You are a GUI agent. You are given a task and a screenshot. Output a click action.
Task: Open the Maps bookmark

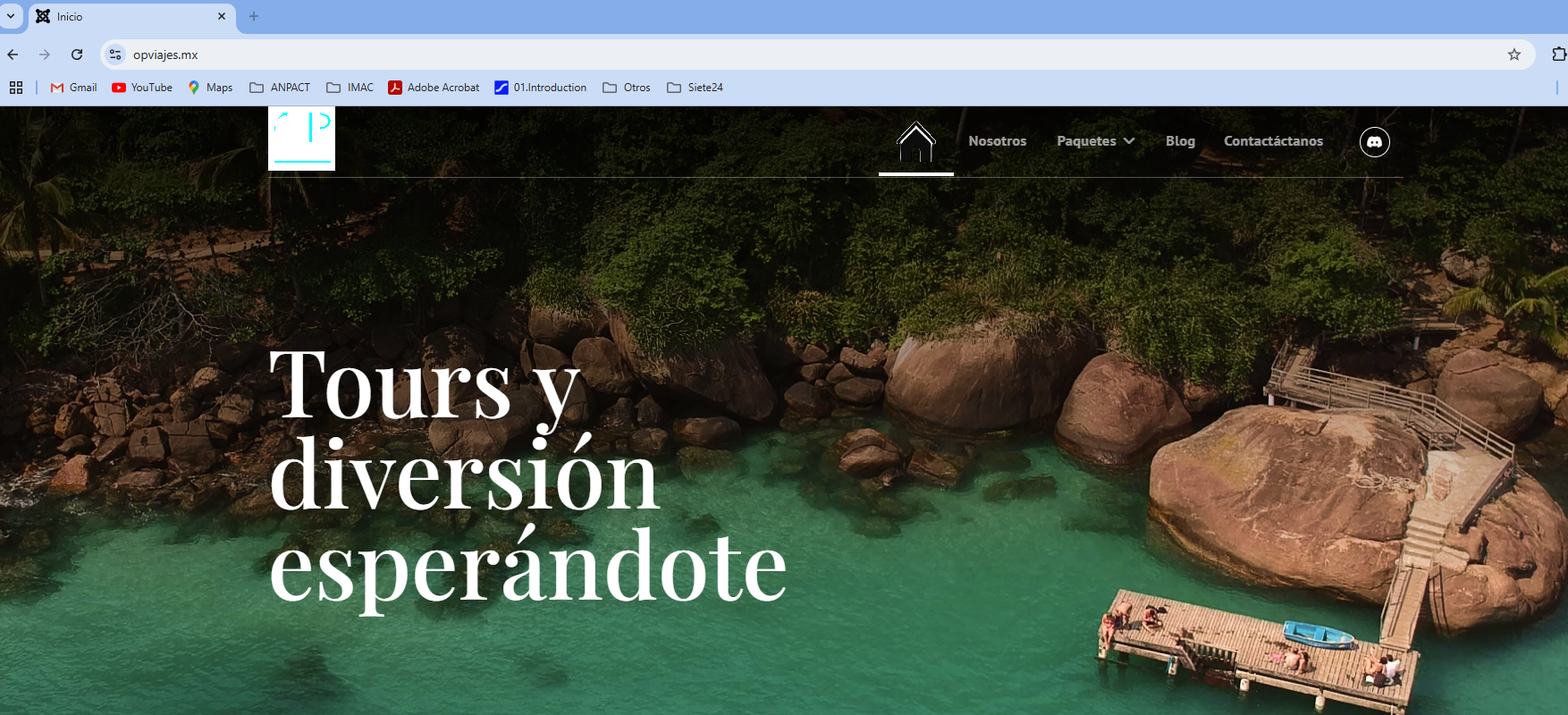210,88
